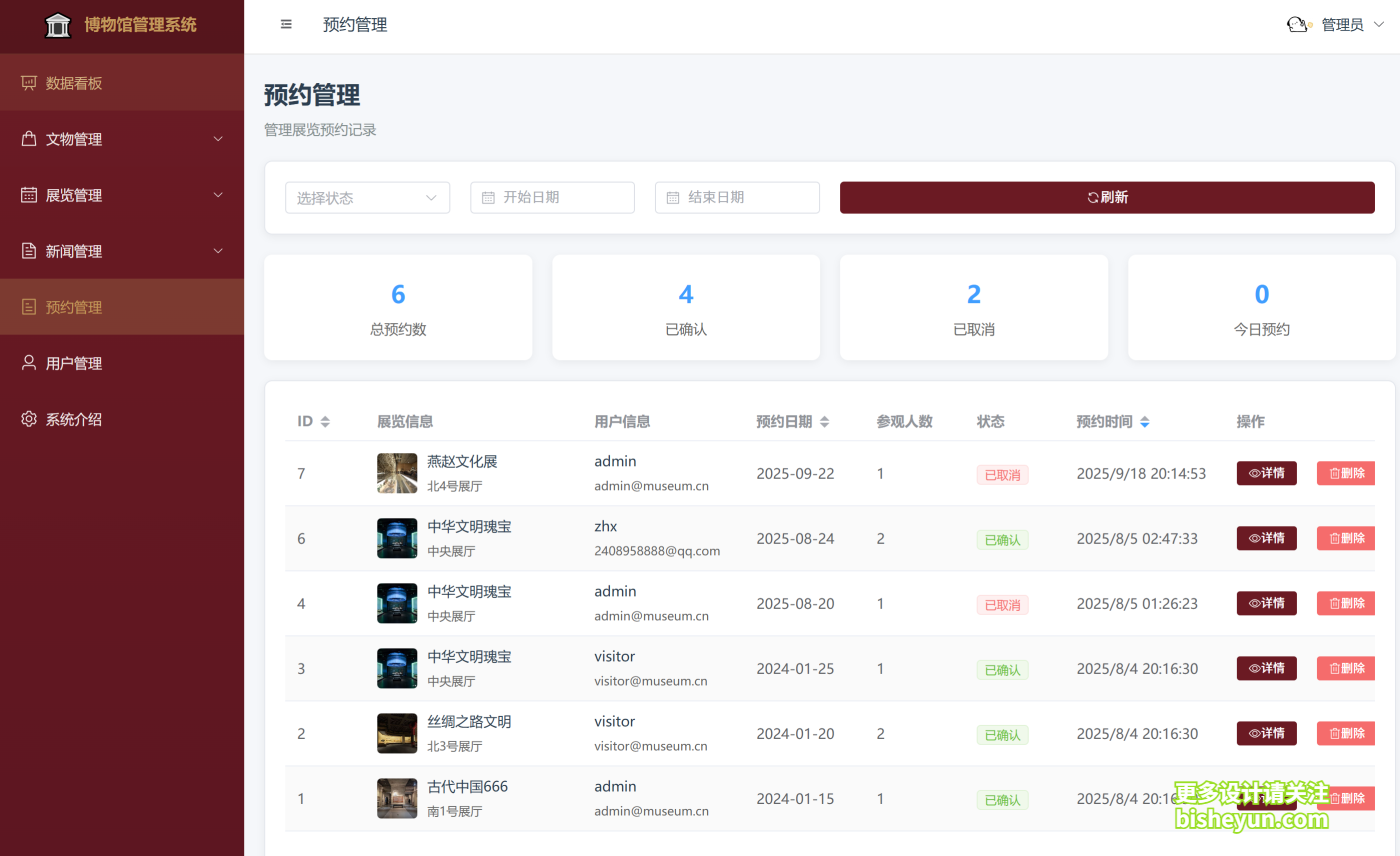Open 用户管理 via the person icon

tap(29, 362)
